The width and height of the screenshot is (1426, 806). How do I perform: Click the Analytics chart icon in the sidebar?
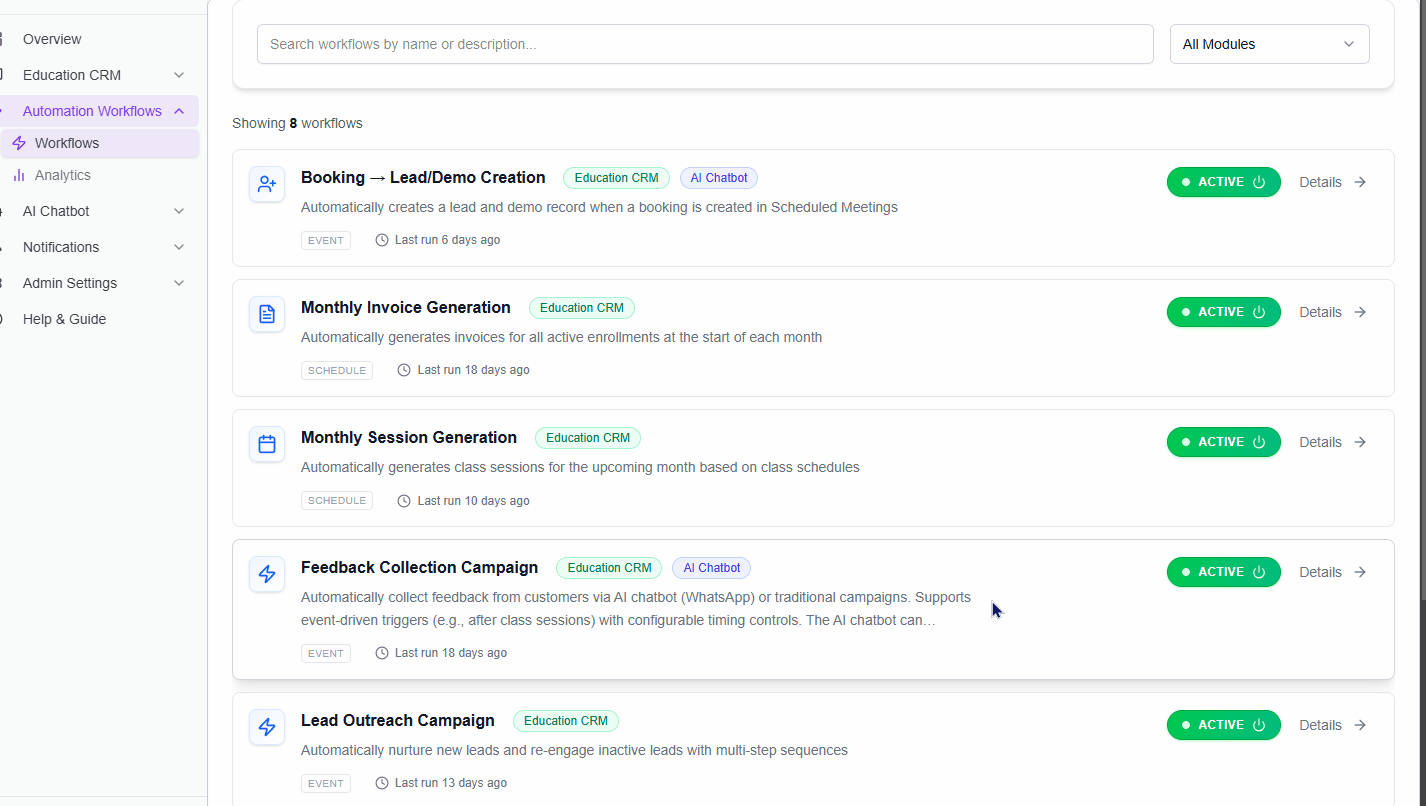18,175
